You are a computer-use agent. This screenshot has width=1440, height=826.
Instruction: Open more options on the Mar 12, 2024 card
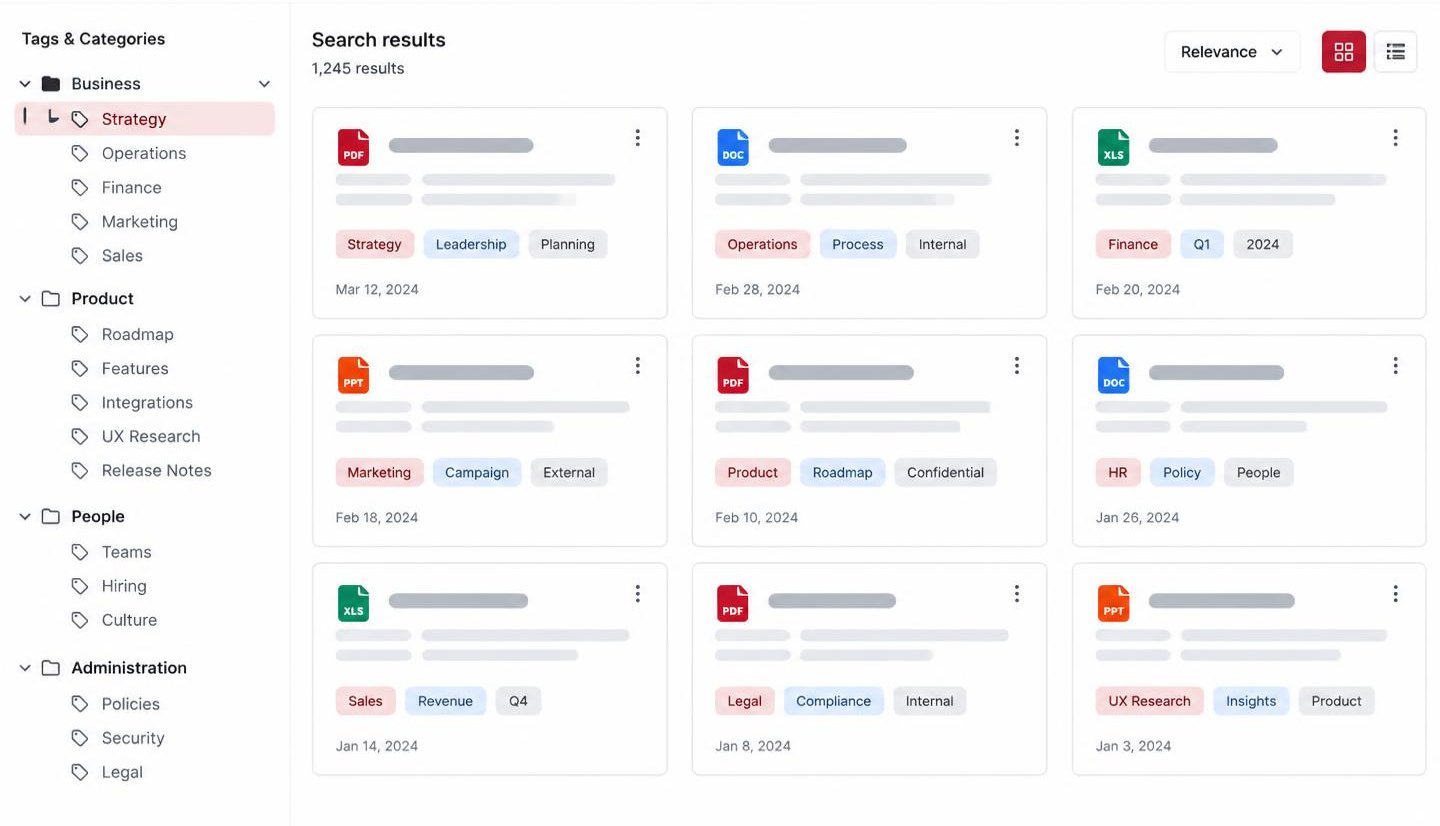[637, 138]
